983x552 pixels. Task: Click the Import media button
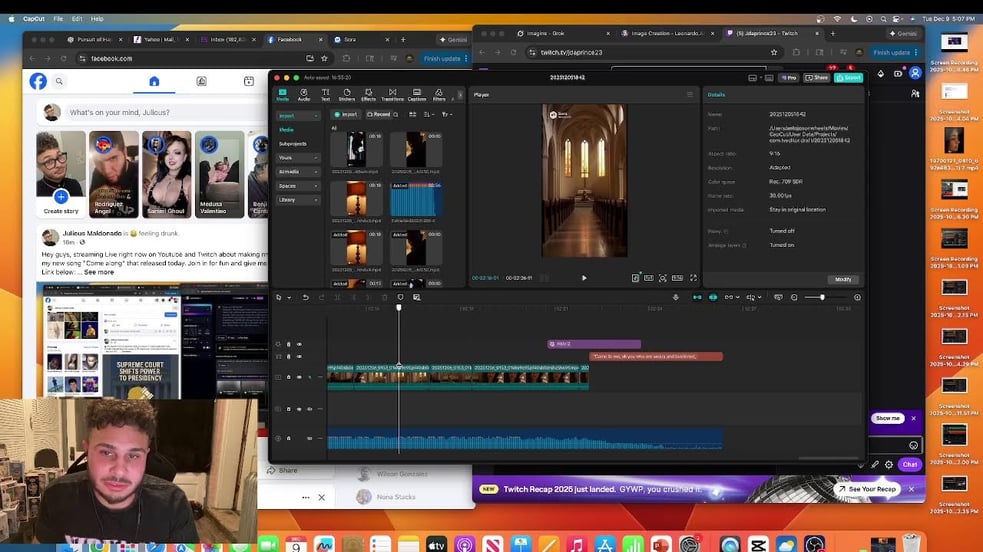[x=345, y=115]
